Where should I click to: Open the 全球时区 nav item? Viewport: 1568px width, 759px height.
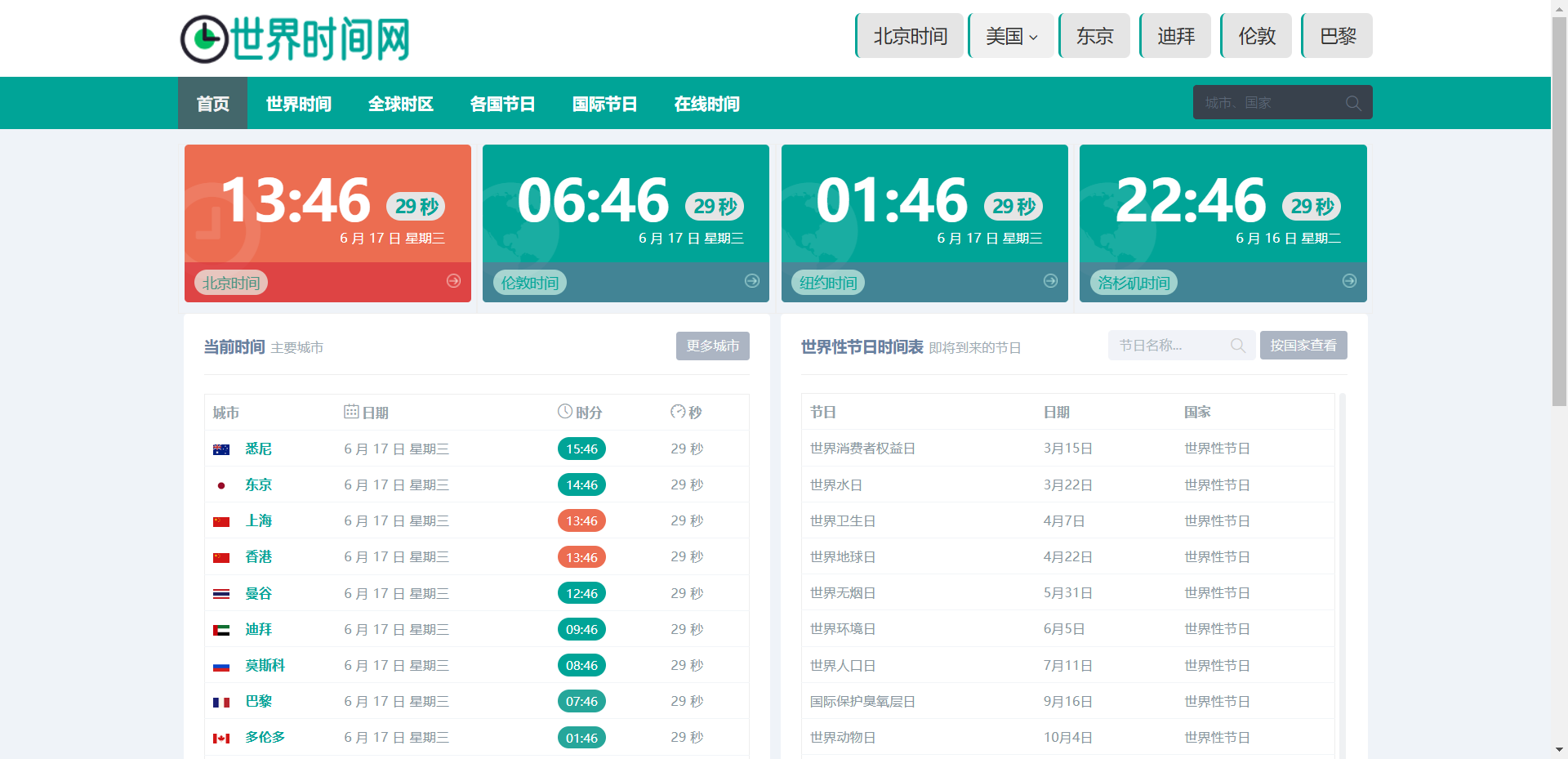point(400,104)
